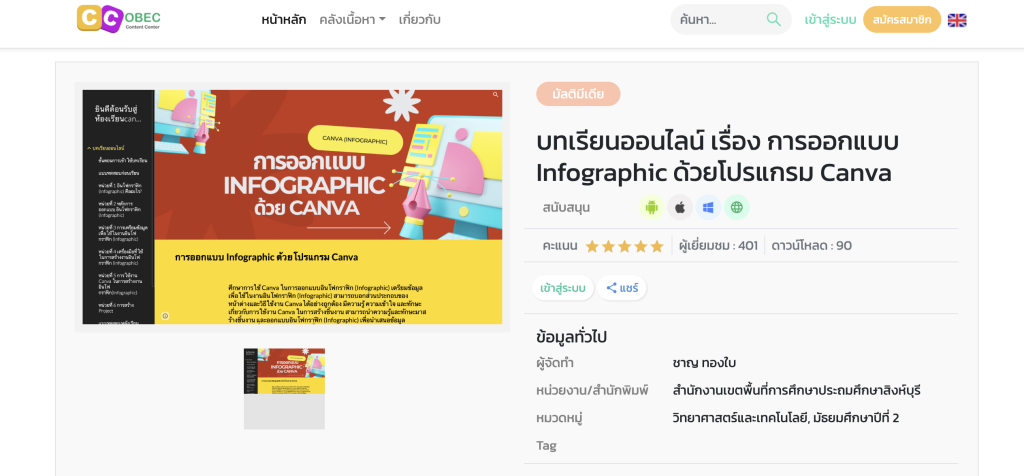Click the สมัครสมาชิก register button

pyautogui.click(x=902, y=20)
